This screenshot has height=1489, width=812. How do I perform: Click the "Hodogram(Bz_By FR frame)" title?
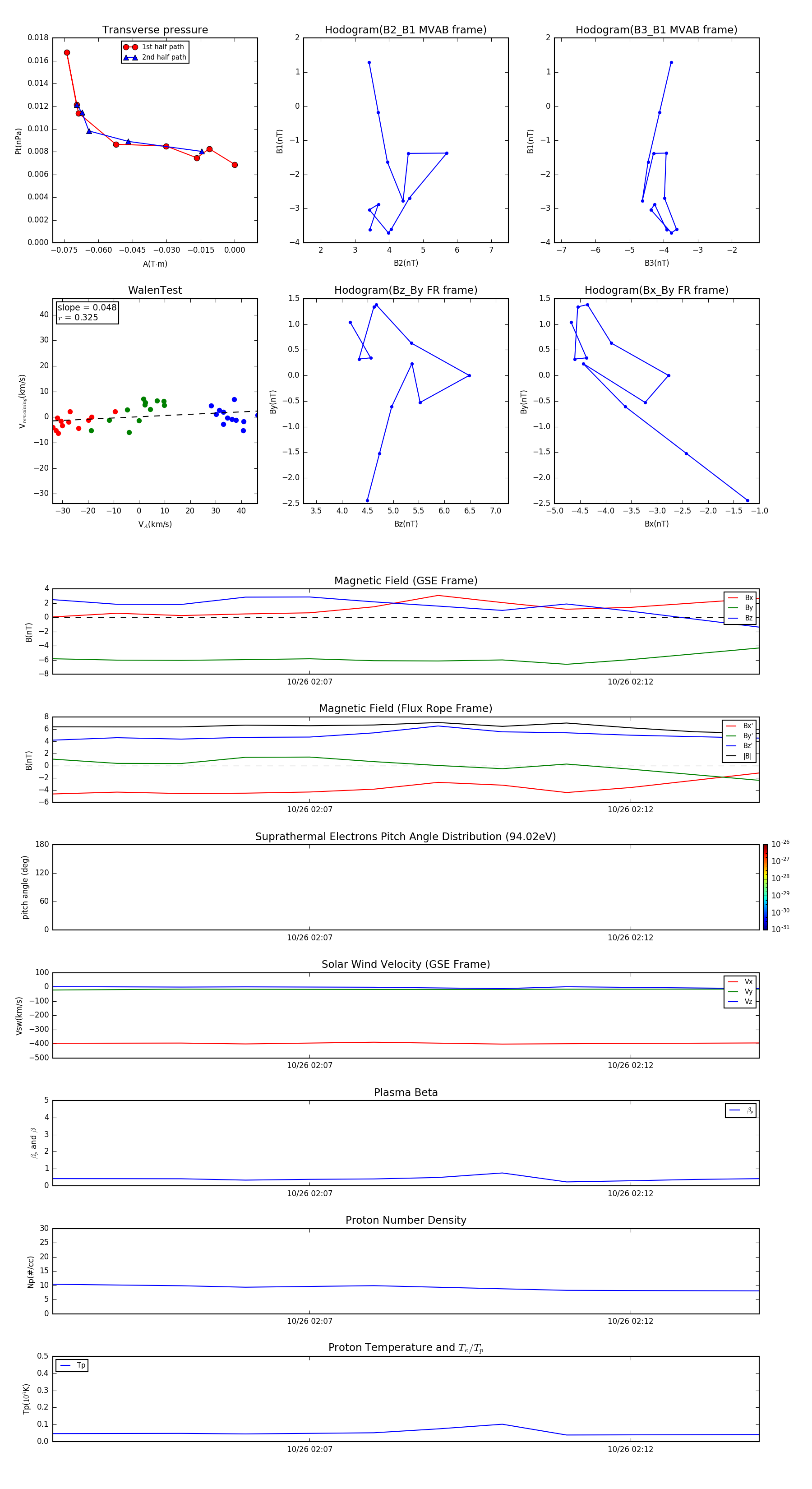[x=406, y=290]
